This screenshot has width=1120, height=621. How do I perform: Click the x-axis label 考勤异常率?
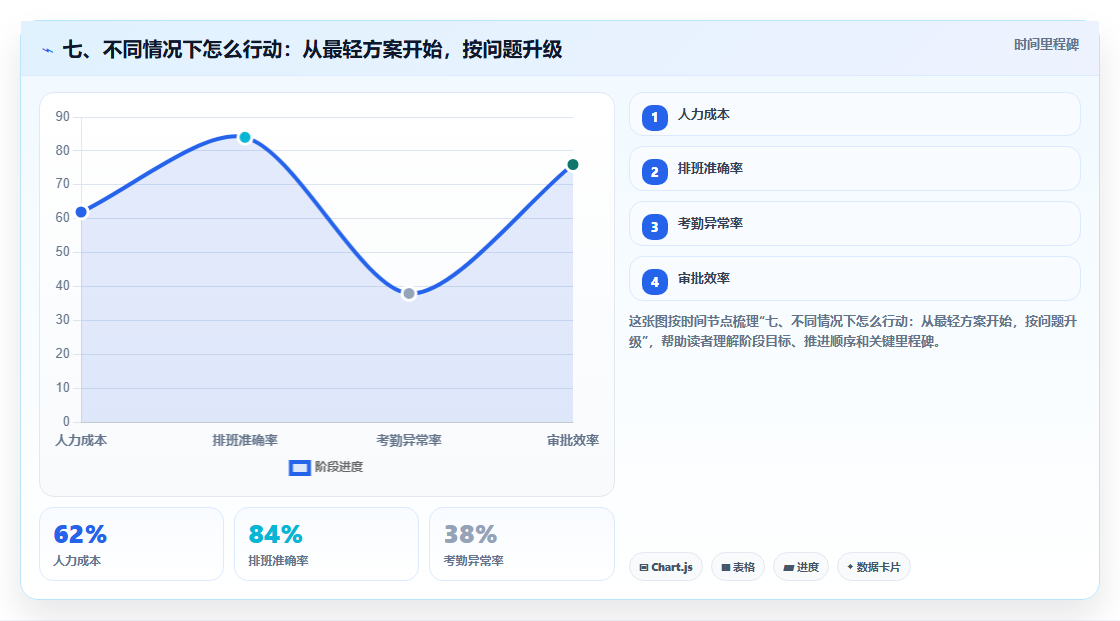point(409,440)
